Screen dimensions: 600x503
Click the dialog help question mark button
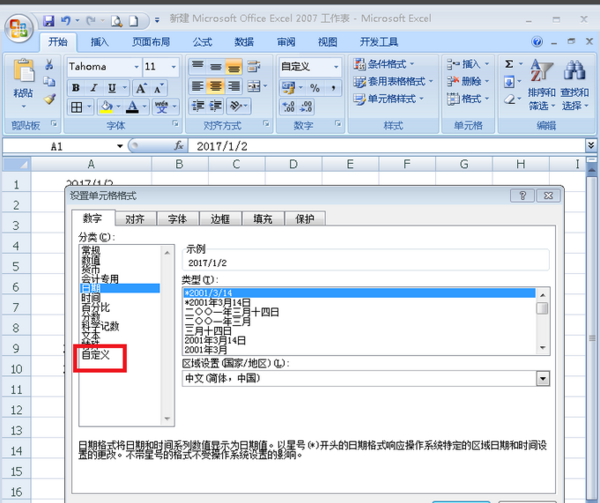[x=522, y=196]
